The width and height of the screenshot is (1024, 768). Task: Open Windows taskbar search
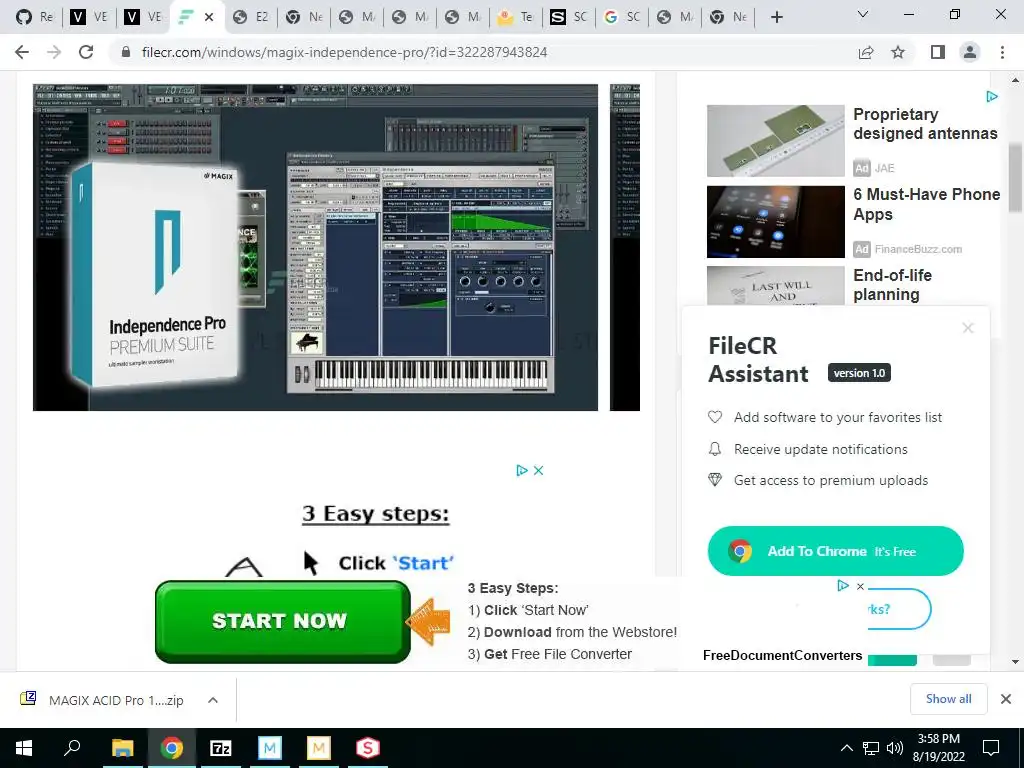(x=72, y=748)
